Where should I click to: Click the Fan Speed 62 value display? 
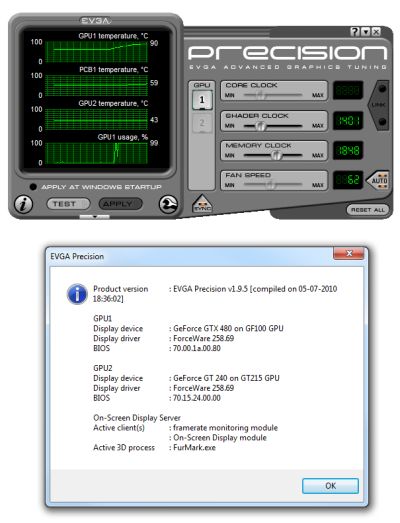(348, 180)
